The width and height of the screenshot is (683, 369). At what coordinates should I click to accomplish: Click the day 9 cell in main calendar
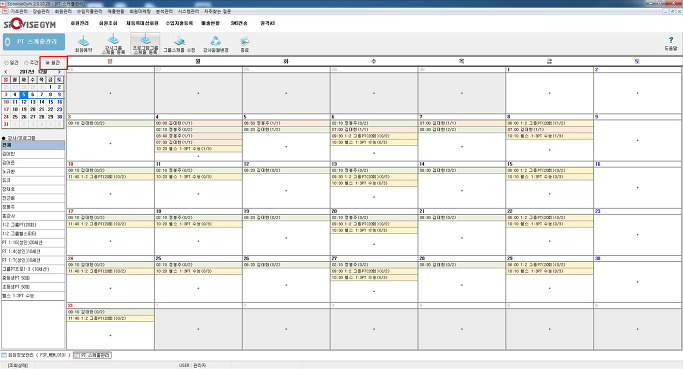pyautogui.click(x=637, y=138)
